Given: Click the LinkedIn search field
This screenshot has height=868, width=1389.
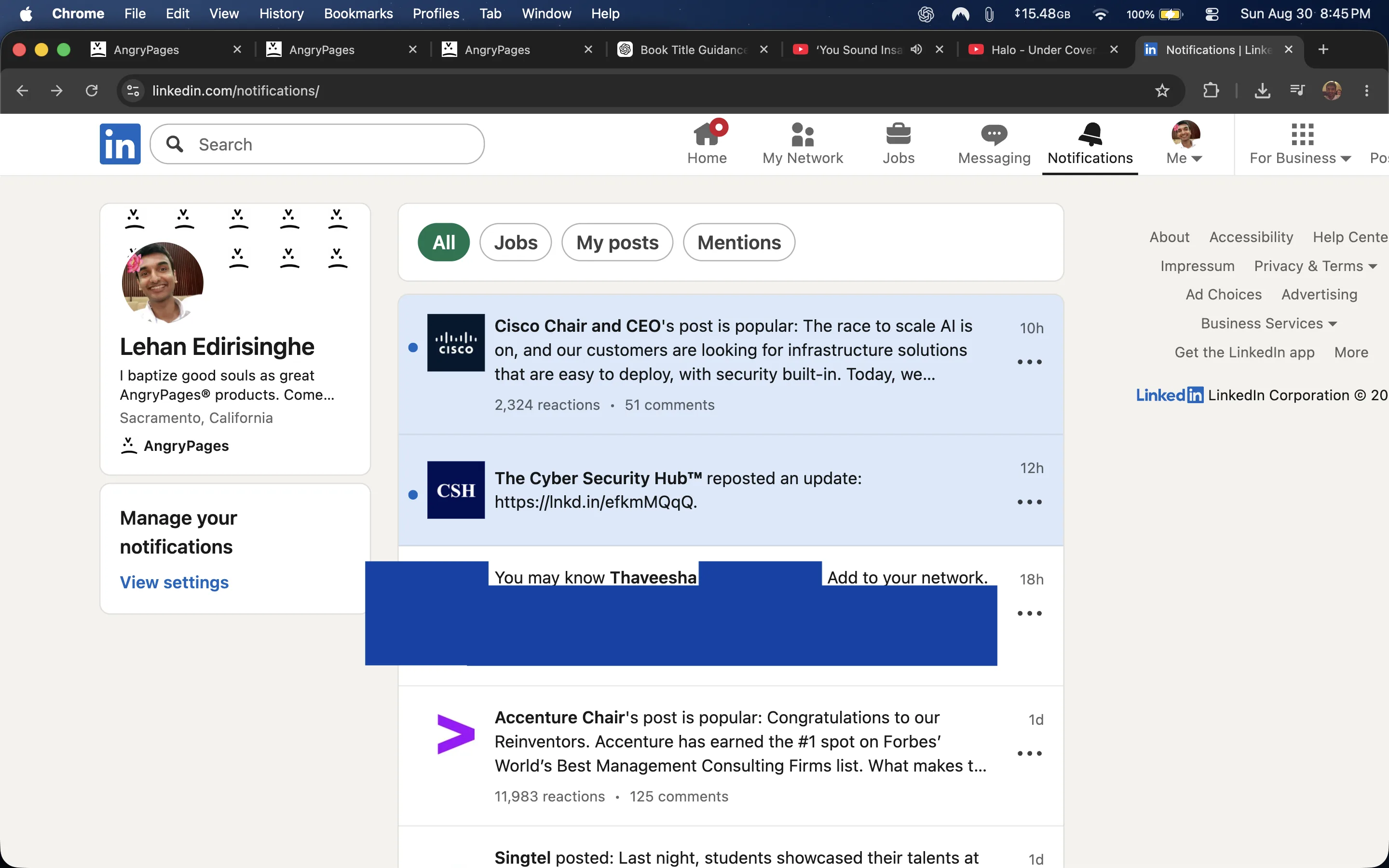Looking at the screenshot, I should click(x=317, y=144).
